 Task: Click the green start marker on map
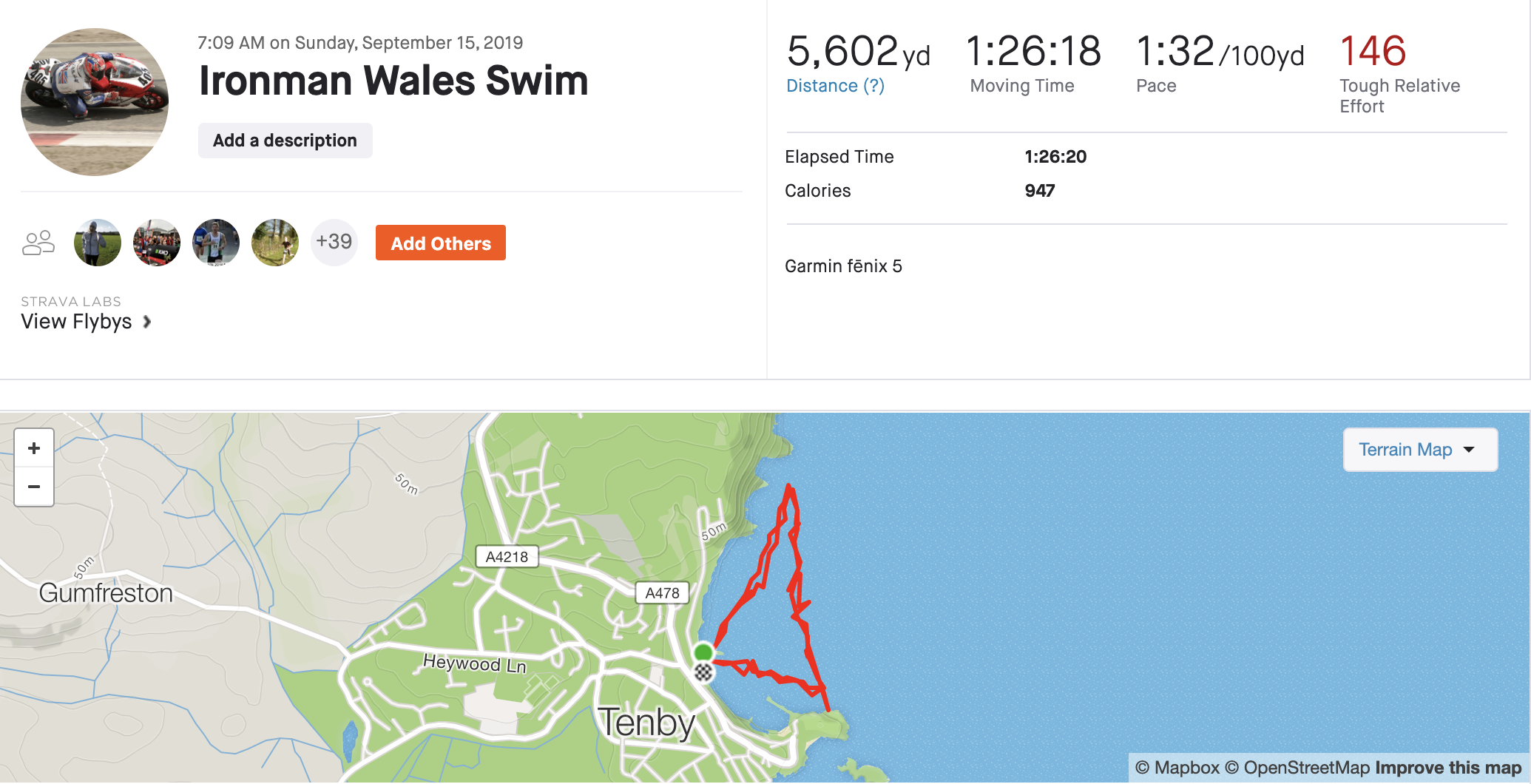(703, 652)
